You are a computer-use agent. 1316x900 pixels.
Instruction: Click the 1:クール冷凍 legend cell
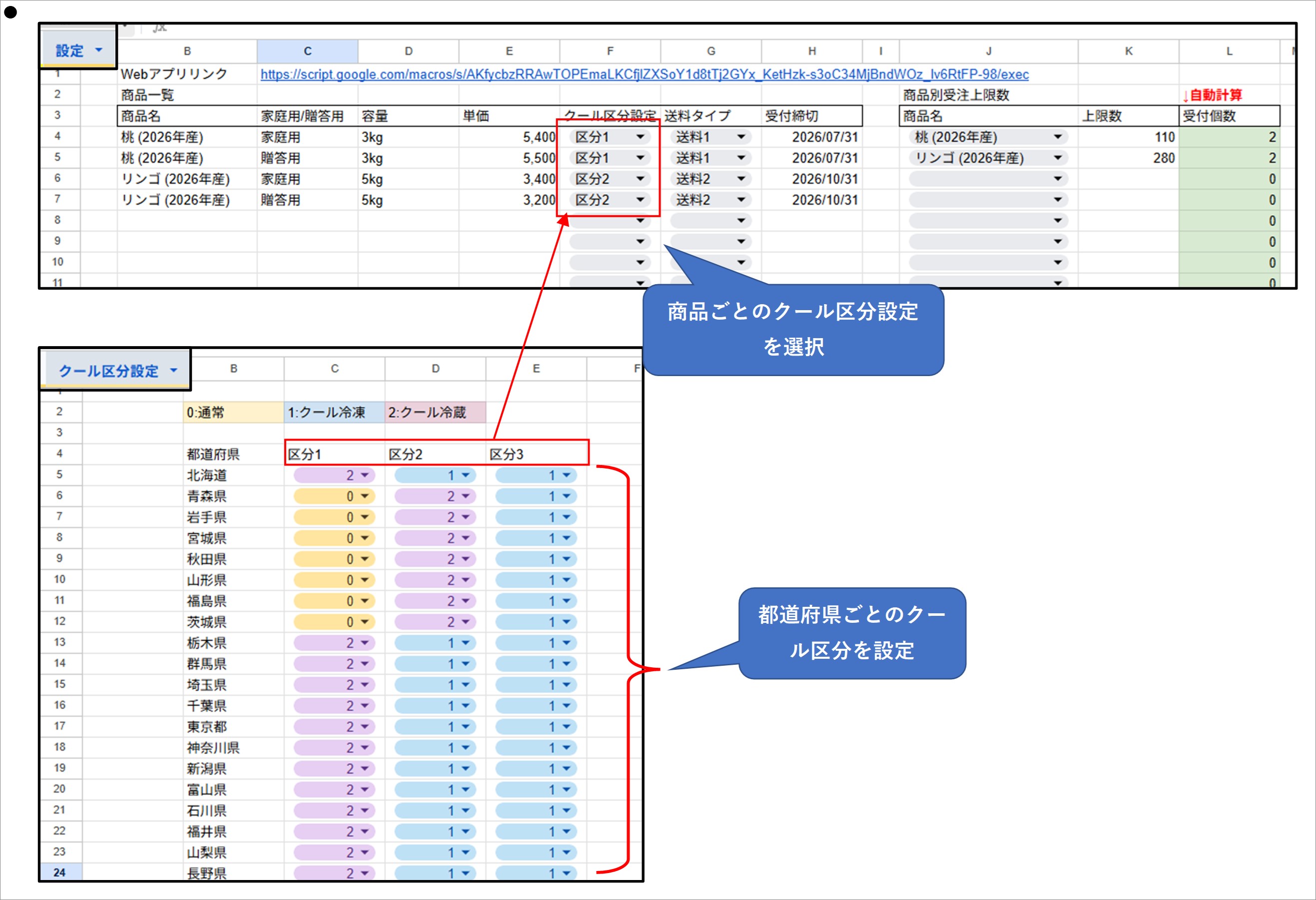[x=334, y=412]
